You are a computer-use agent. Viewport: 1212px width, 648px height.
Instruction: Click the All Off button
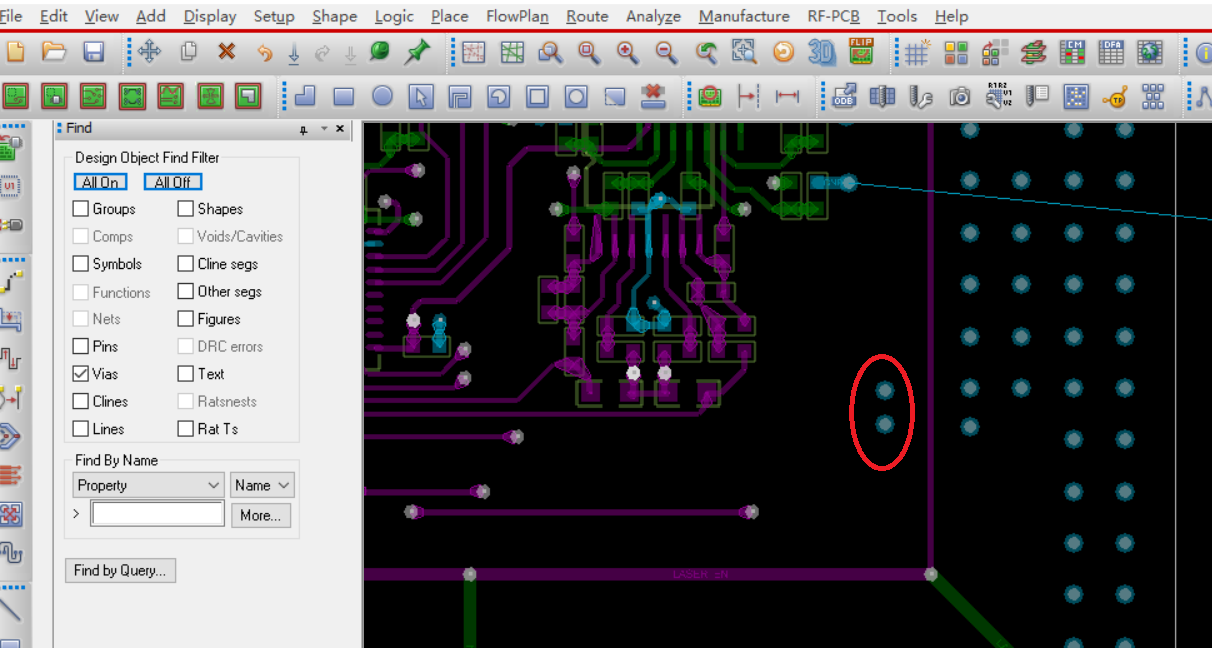[x=173, y=182]
